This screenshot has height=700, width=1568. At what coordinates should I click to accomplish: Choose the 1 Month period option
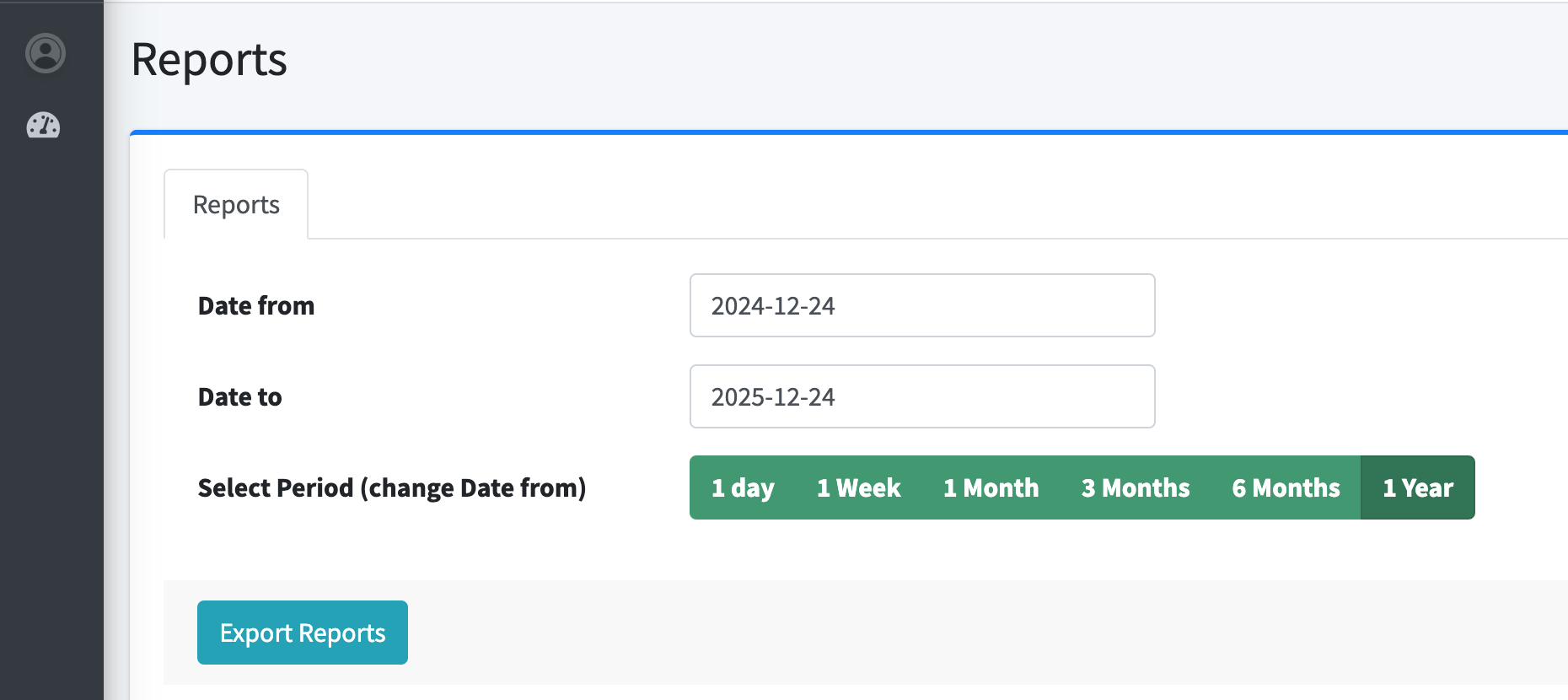click(x=991, y=487)
